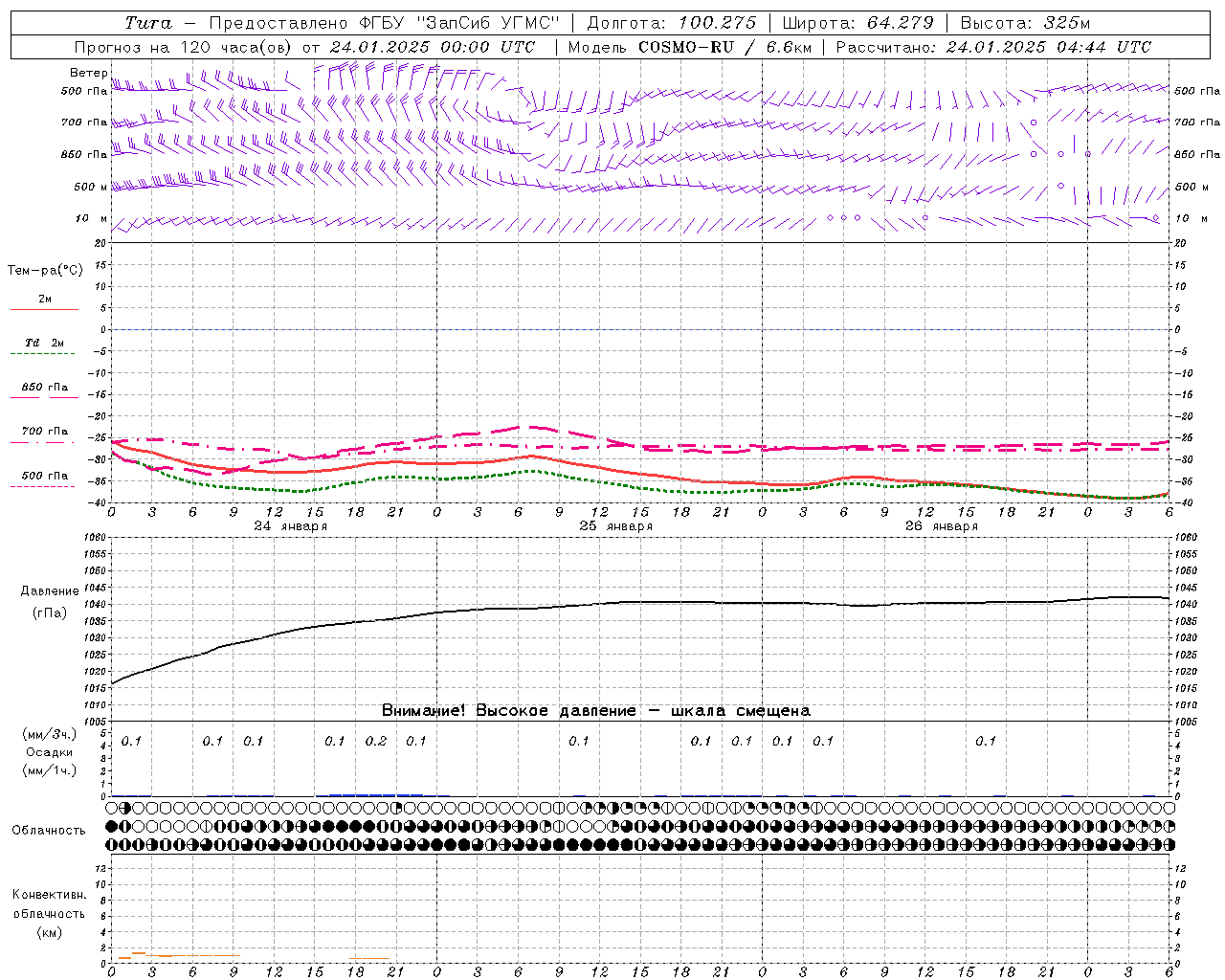The width and height of the screenshot is (1225, 980).
Task: Click the "Давление" pressure panel label
Action: pos(50,591)
